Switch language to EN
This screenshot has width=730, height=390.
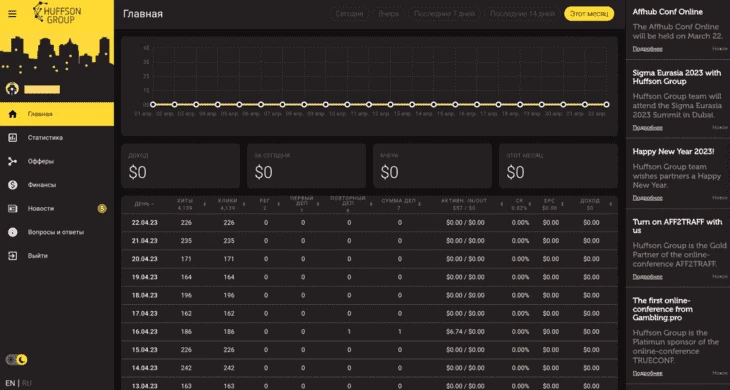[10, 383]
